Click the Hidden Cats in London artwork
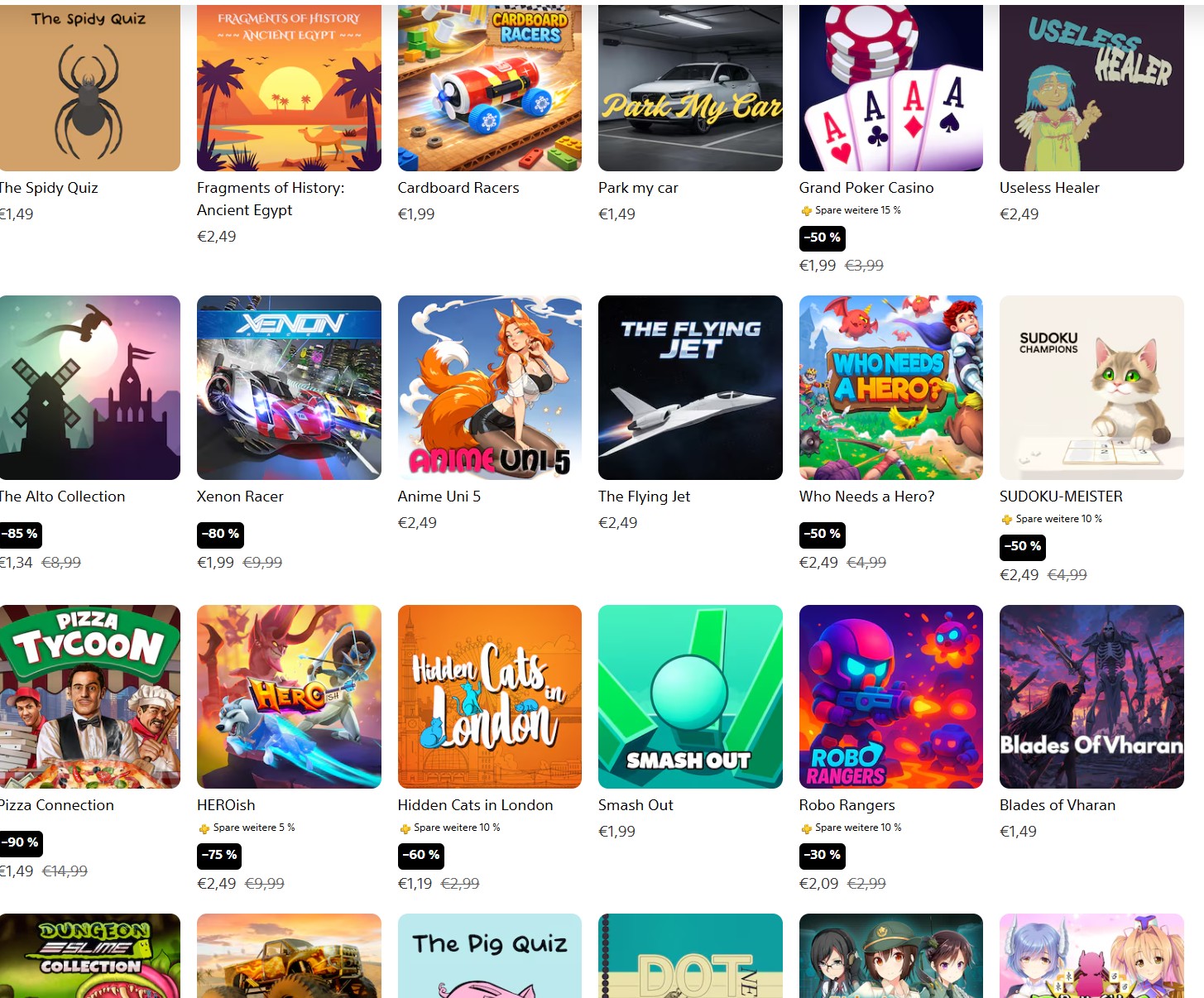This screenshot has width=1204, height=998. point(489,697)
